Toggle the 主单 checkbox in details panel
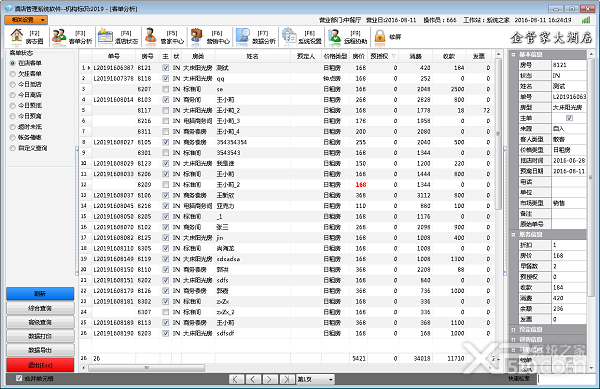The height and width of the screenshot is (389, 600). coord(569,118)
